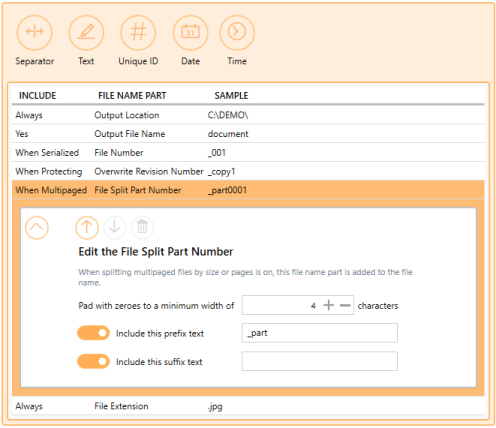Click the prefix text field containing _part

(320, 333)
